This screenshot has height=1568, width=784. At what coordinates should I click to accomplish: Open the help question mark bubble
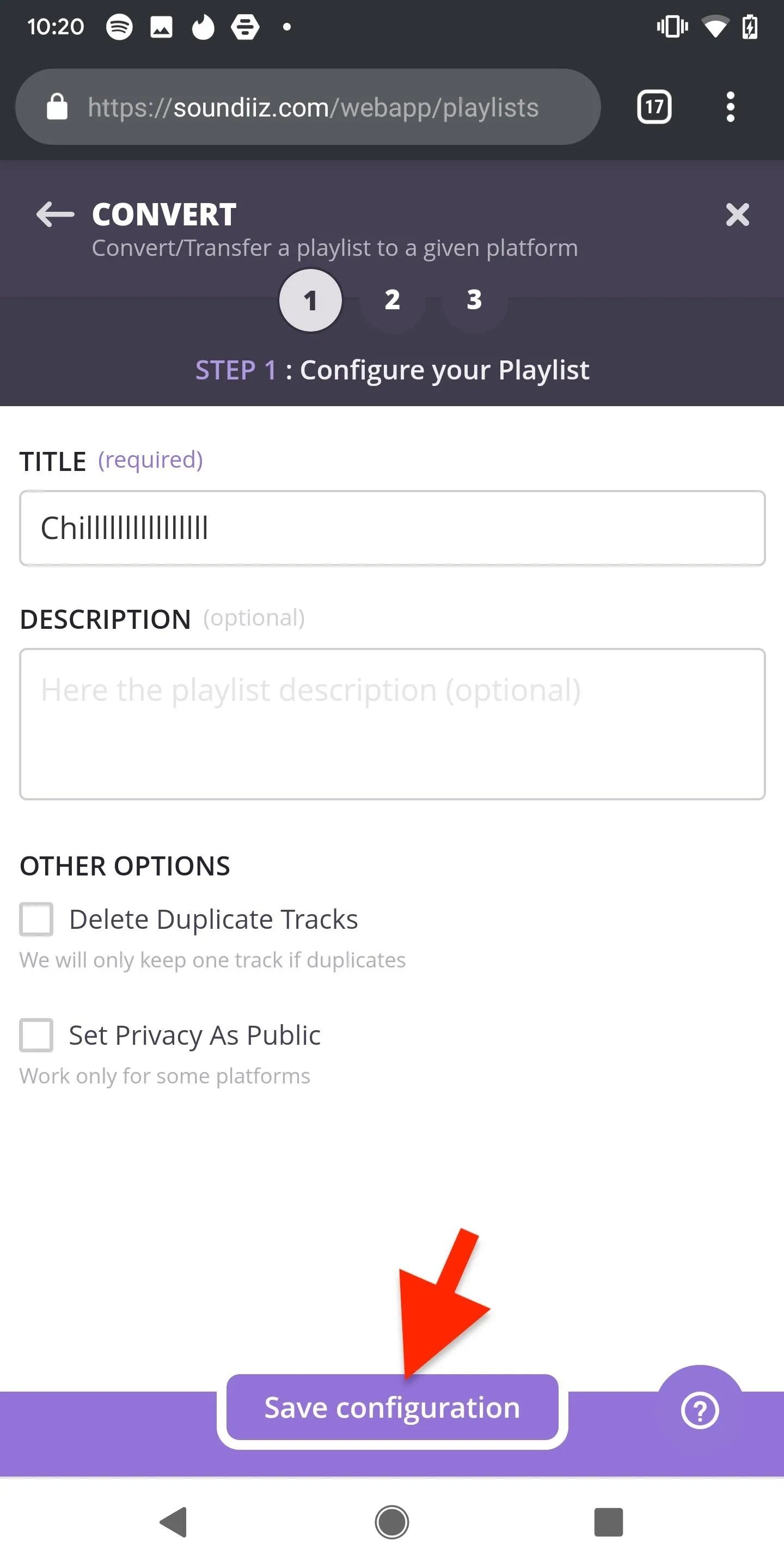click(x=700, y=1410)
